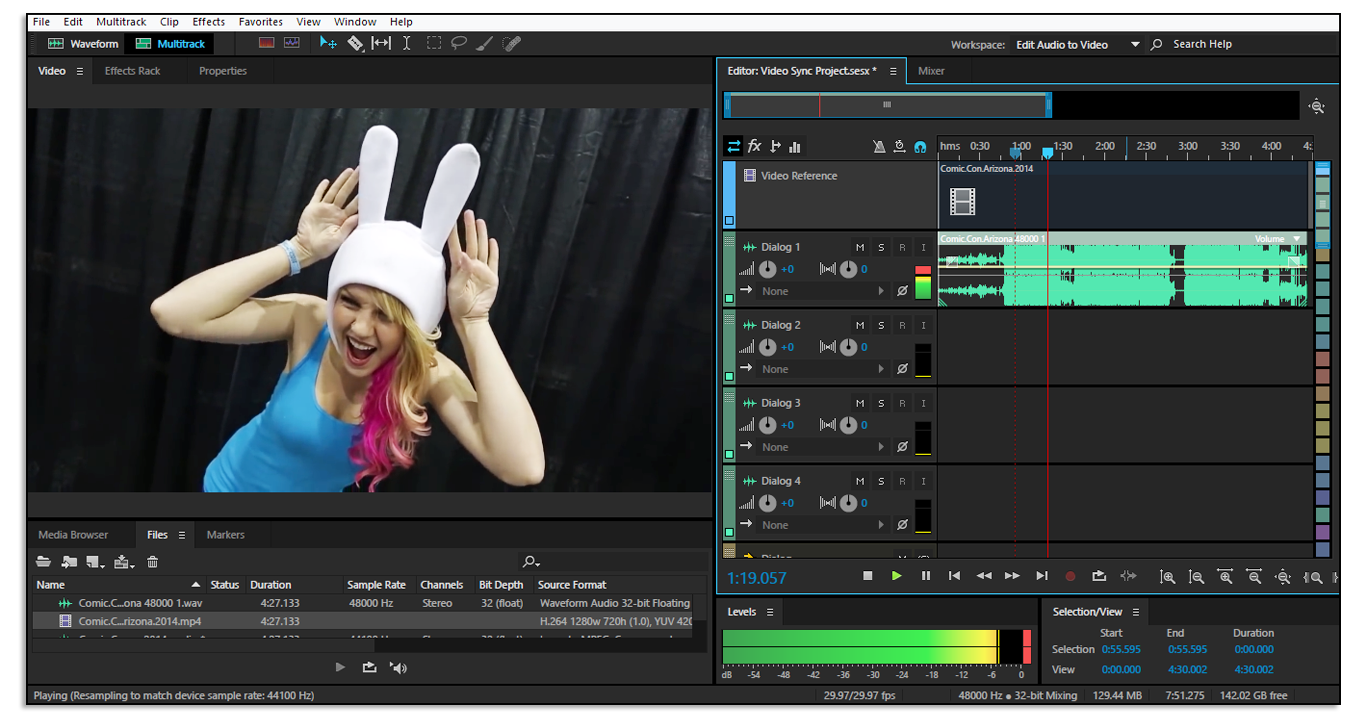Solo the Dialog 2 track

881,325
